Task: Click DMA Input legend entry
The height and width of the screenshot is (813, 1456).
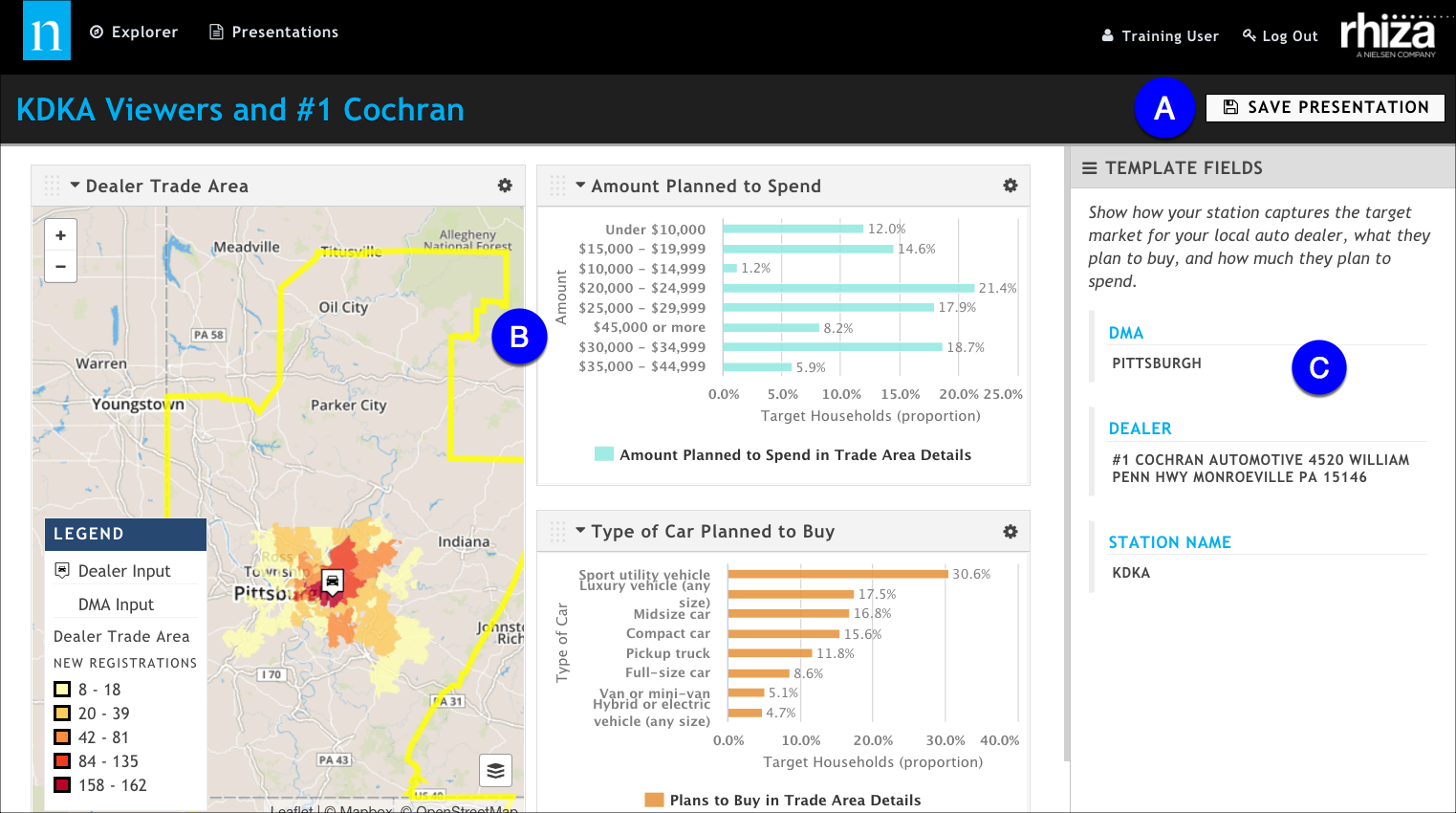Action: point(116,604)
